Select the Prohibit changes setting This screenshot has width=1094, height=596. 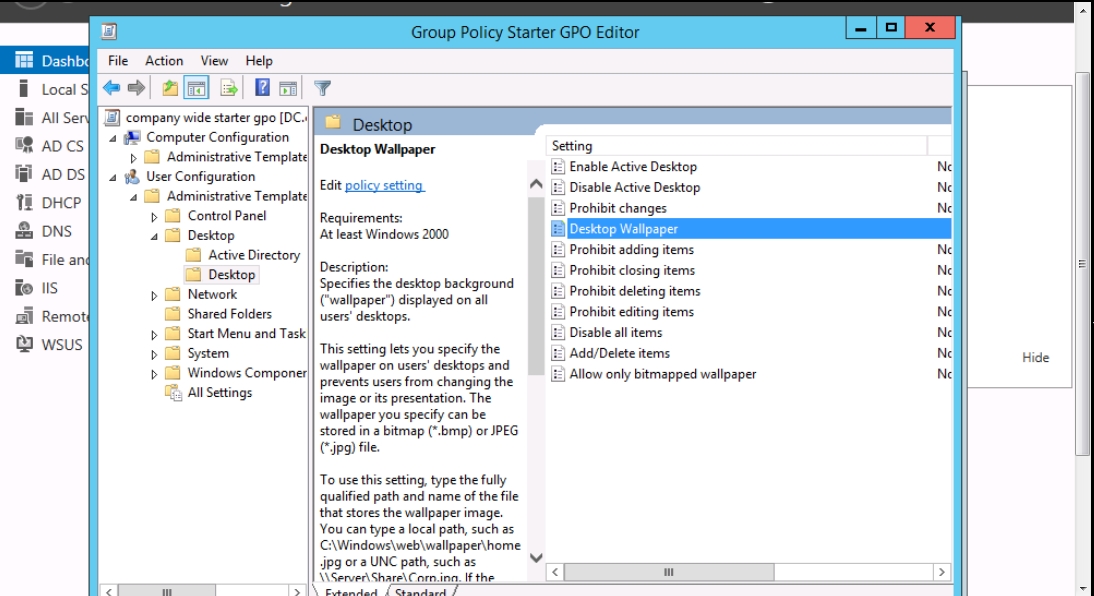(617, 208)
